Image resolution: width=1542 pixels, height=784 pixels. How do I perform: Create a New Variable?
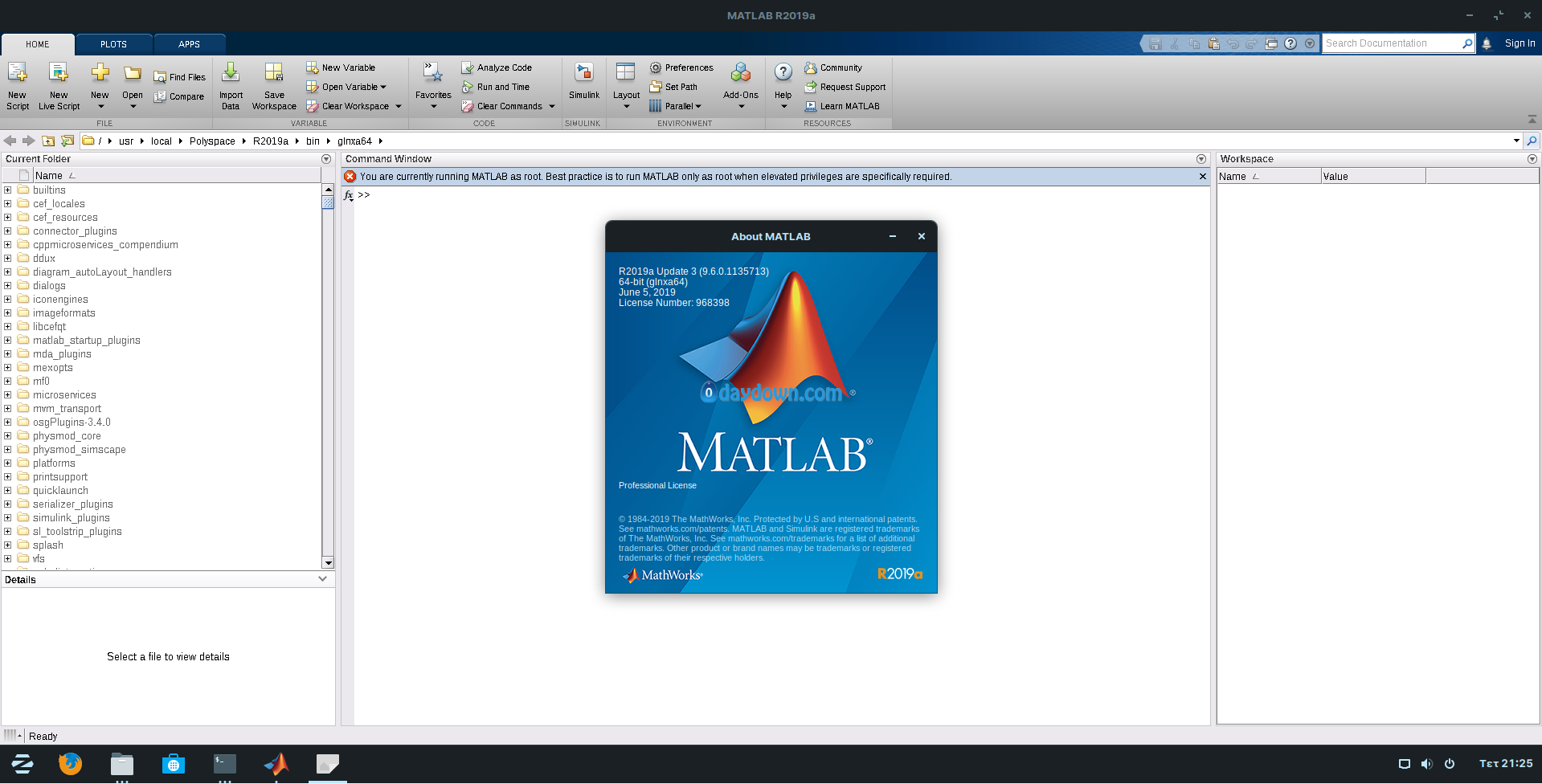(x=341, y=67)
